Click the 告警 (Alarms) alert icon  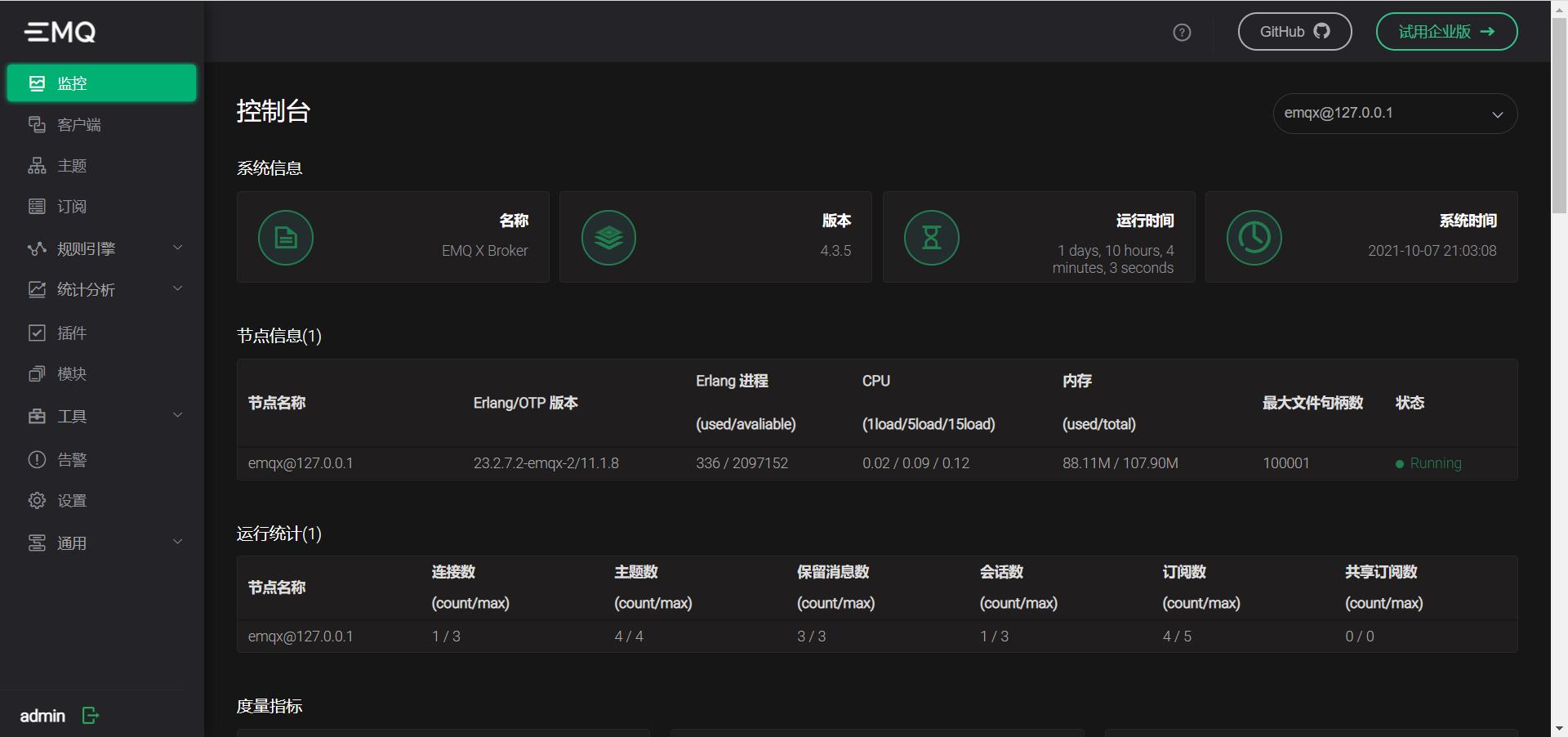pyautogui.click(x=38, y=459)
